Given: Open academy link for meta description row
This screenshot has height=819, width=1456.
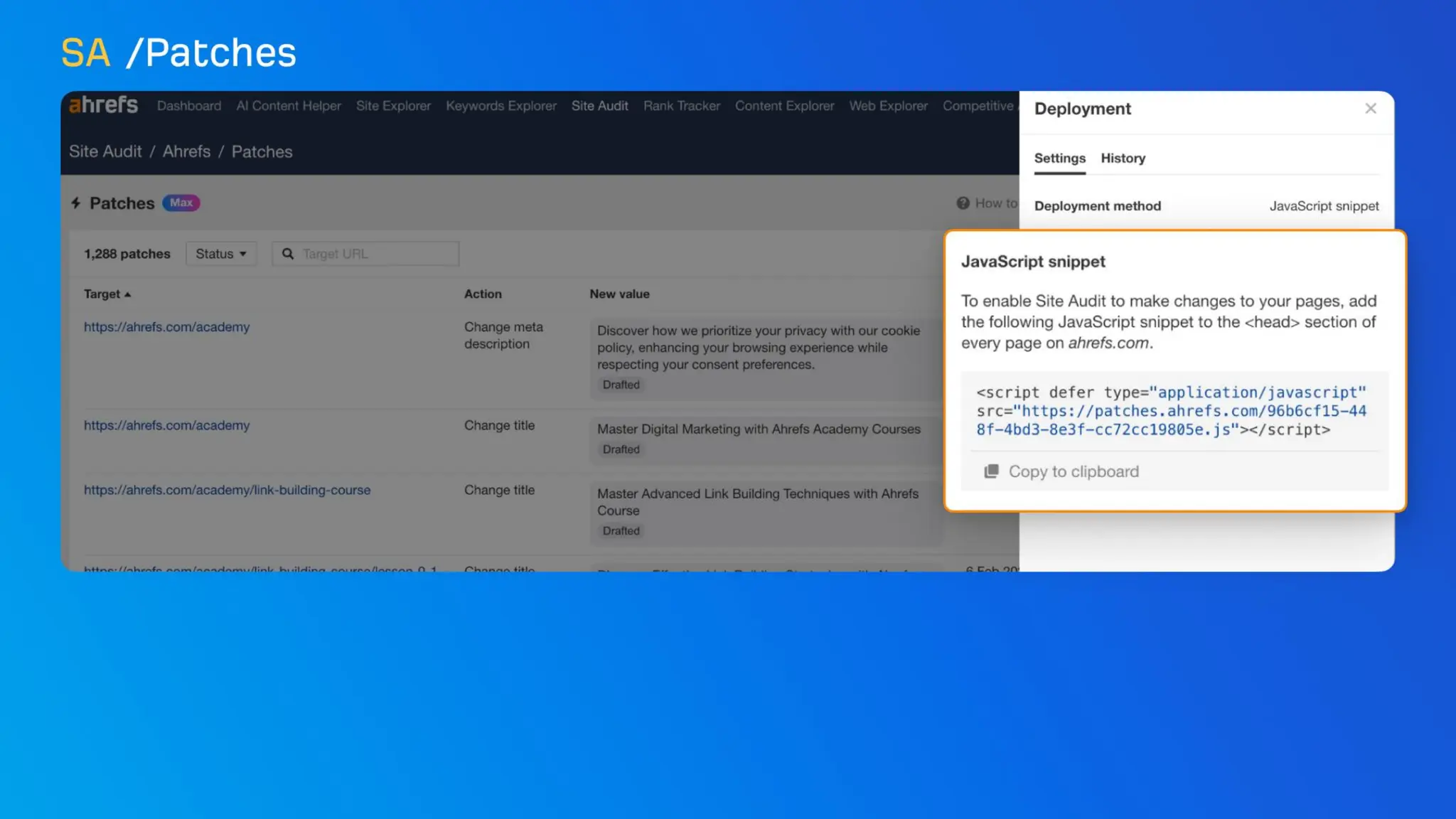Looking at the screenshot, I should tap(167, 327).
